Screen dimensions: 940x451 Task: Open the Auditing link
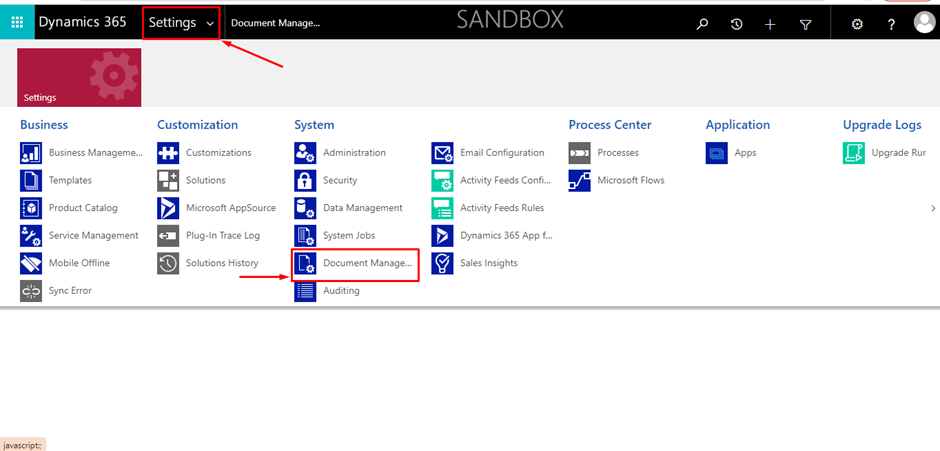pos(341,291)
